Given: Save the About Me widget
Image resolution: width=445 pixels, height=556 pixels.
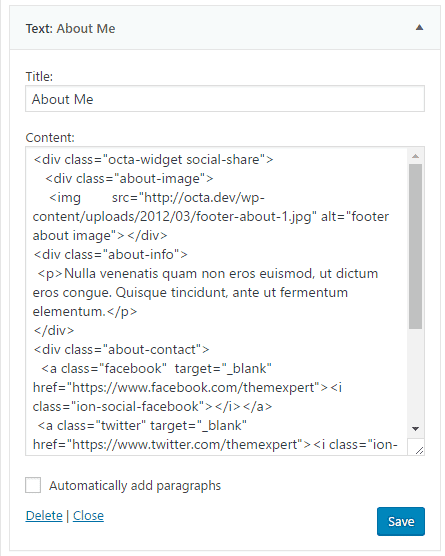Looking at the screenshot, I should [x=401, y=521].
